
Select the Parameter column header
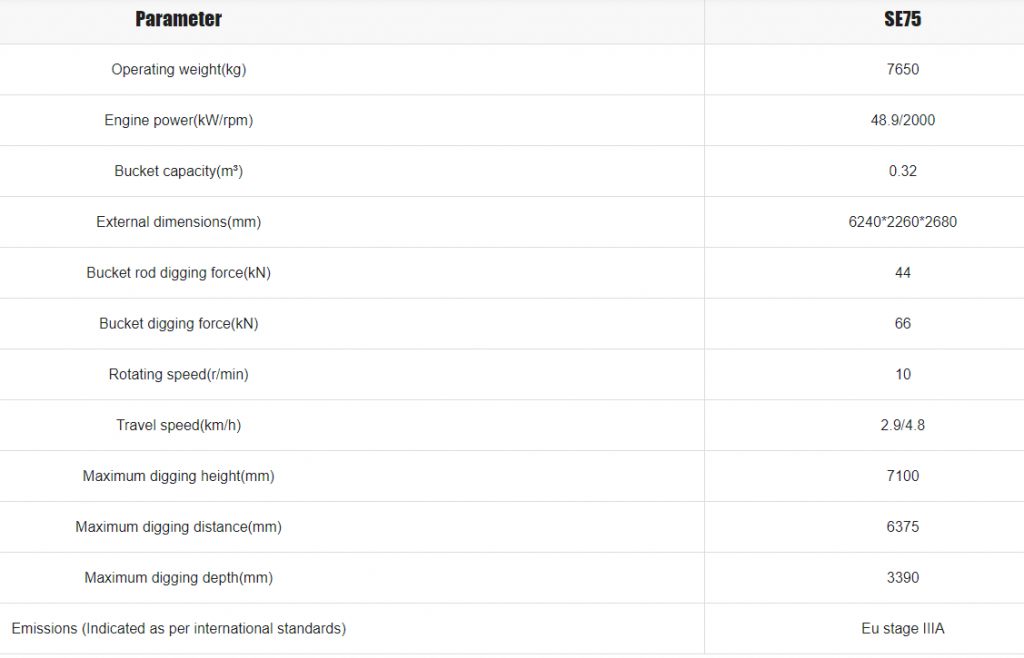178,20
